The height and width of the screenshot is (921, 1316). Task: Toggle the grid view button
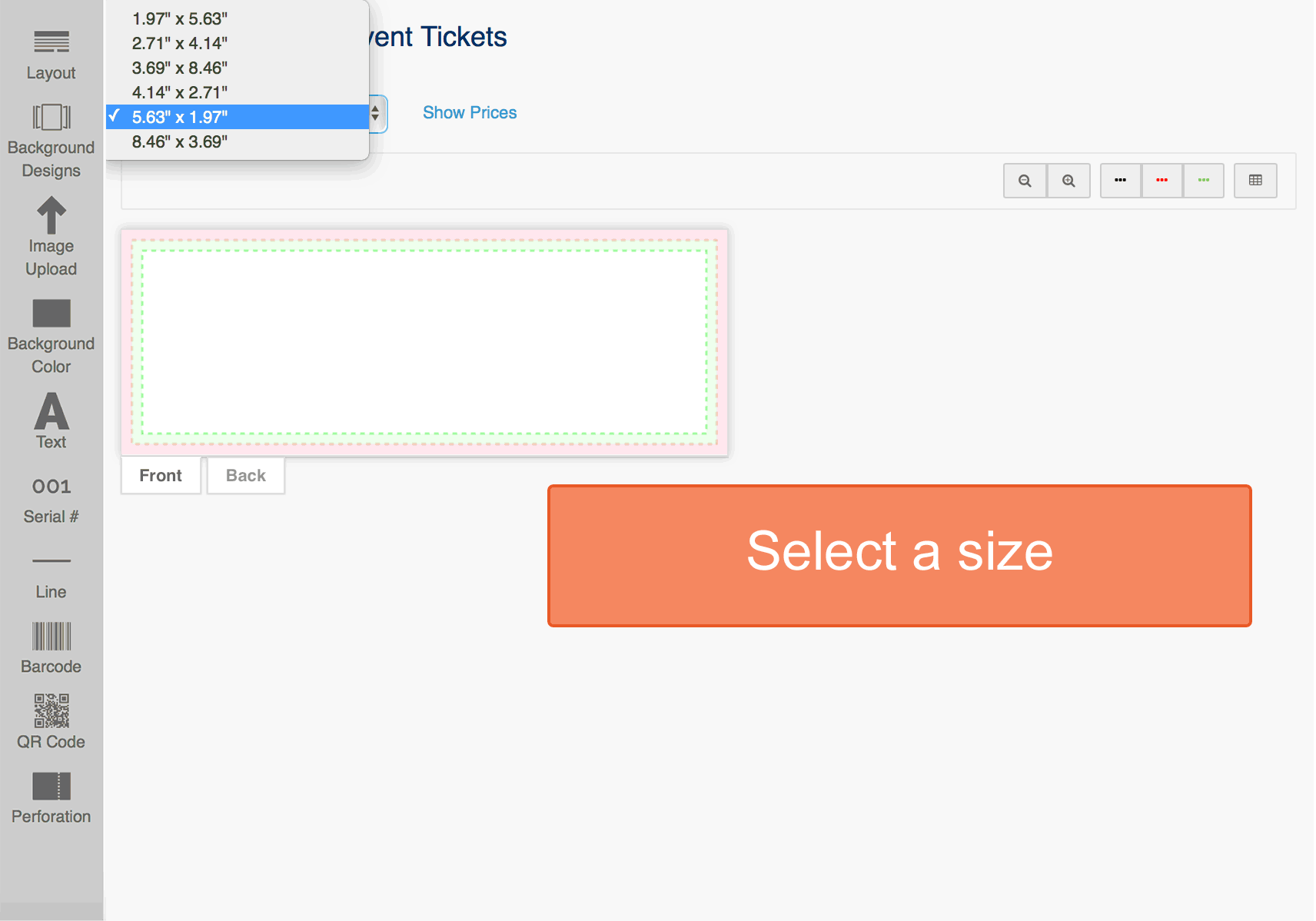(1255, 181)
